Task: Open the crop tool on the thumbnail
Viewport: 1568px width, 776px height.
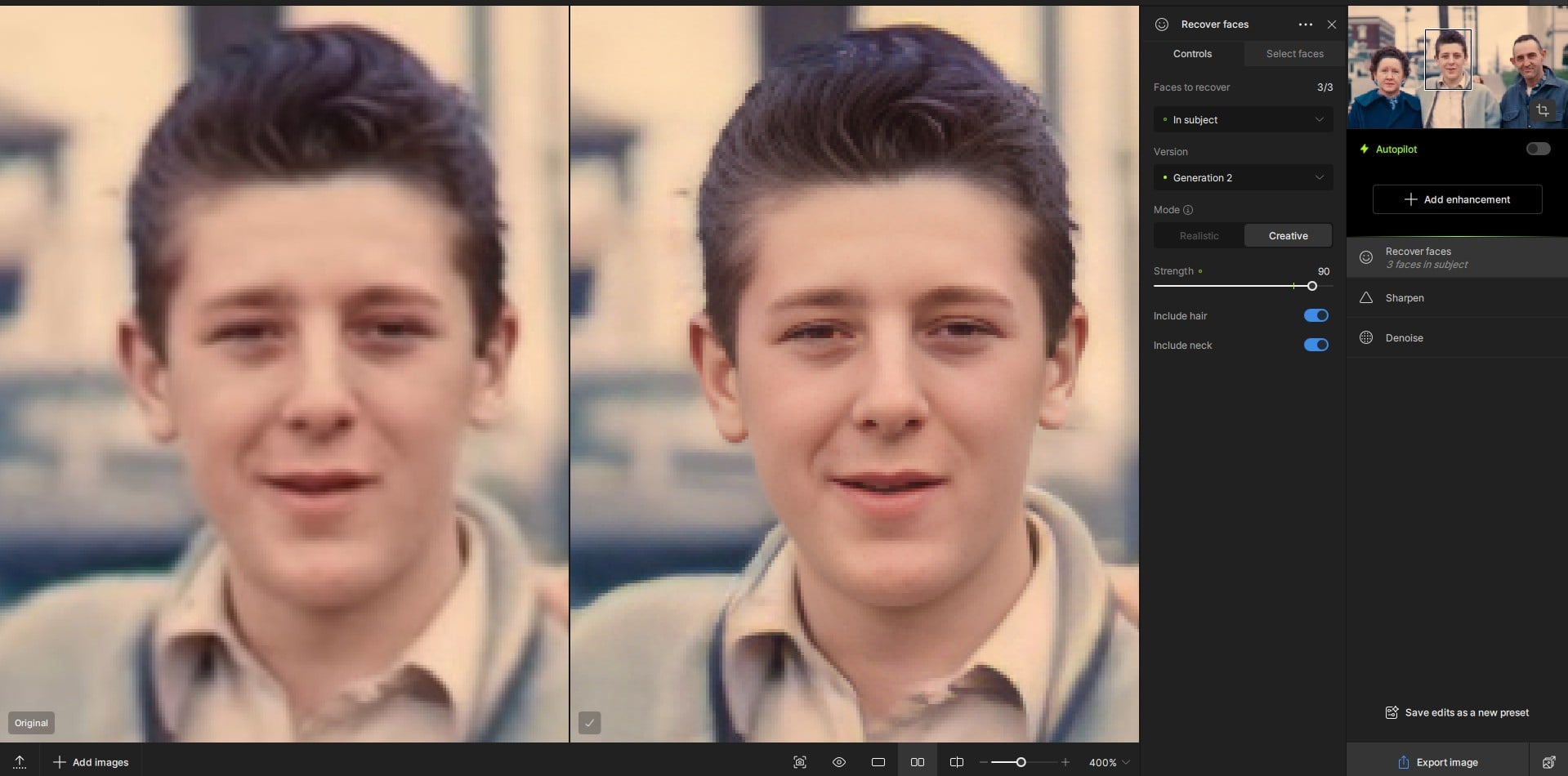Action: 1543,110
